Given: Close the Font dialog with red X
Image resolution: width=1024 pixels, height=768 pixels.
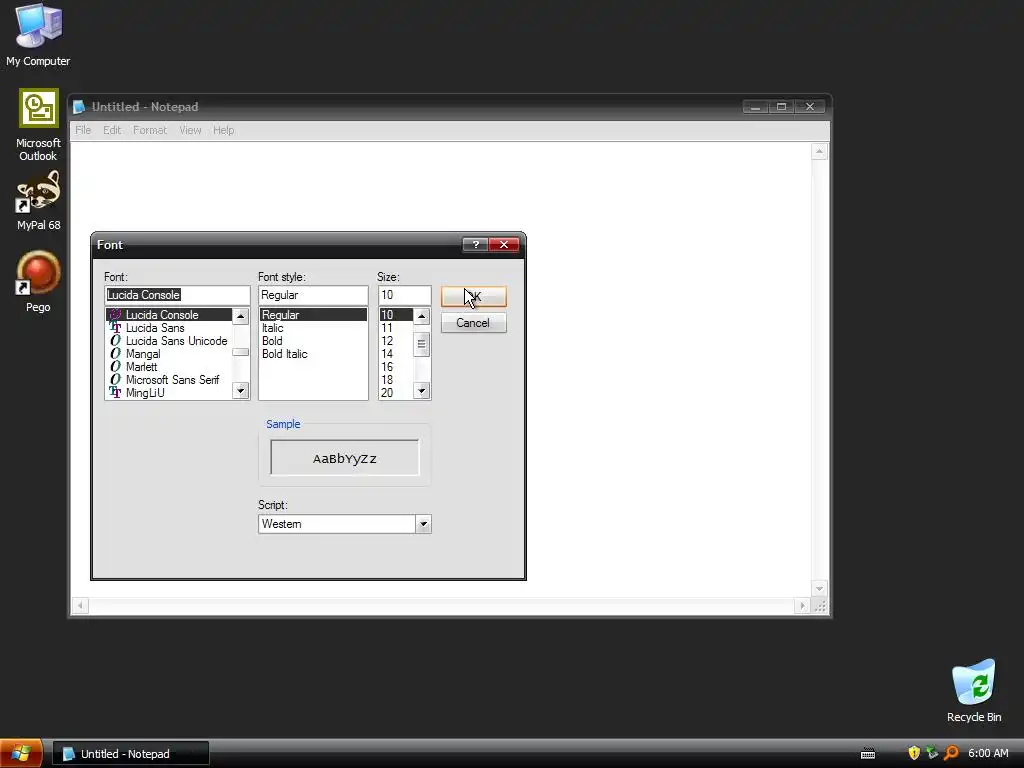Looking at the screenshot, I should click(504, 244).
